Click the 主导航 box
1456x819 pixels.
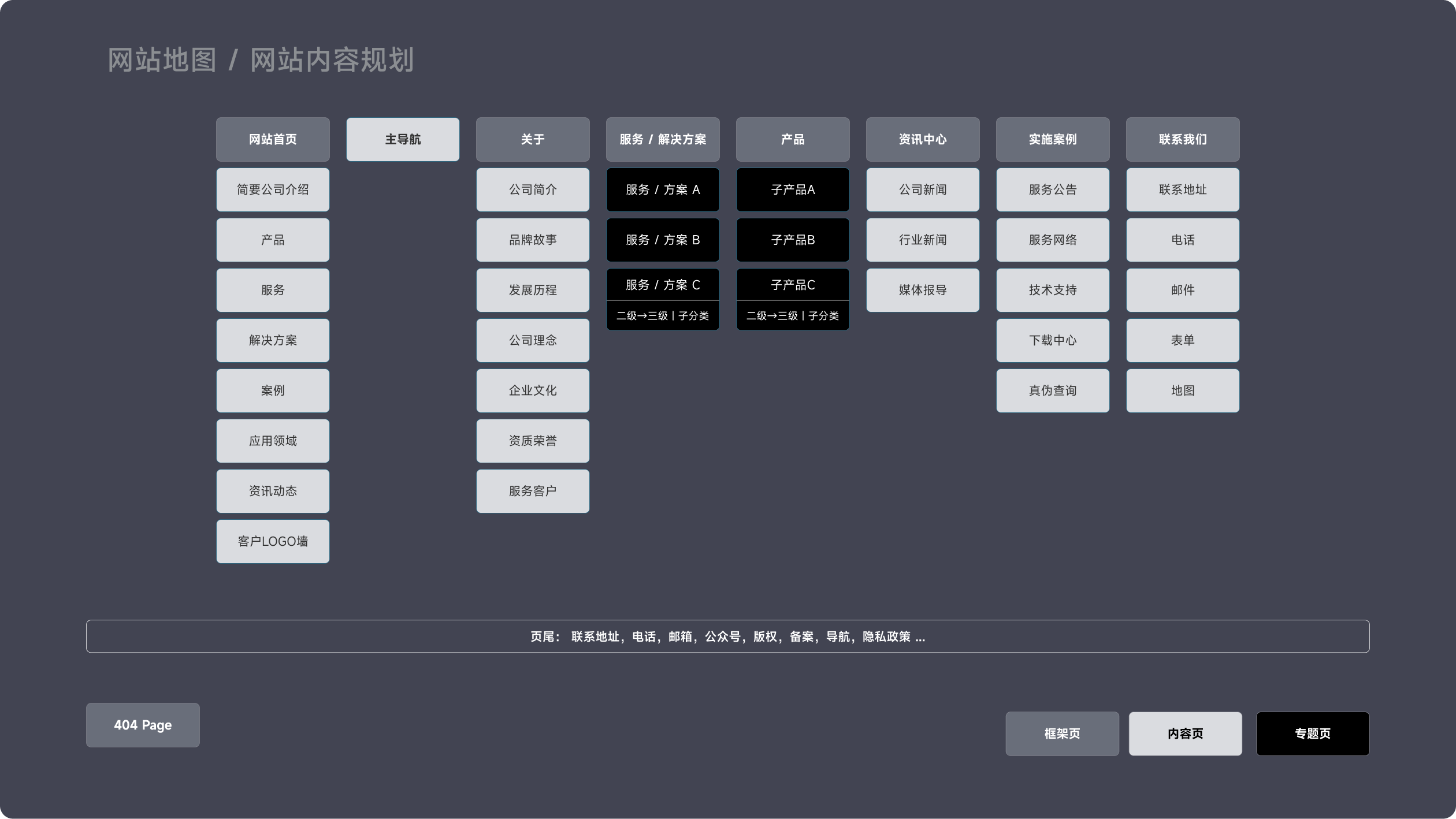coord(403,139)
